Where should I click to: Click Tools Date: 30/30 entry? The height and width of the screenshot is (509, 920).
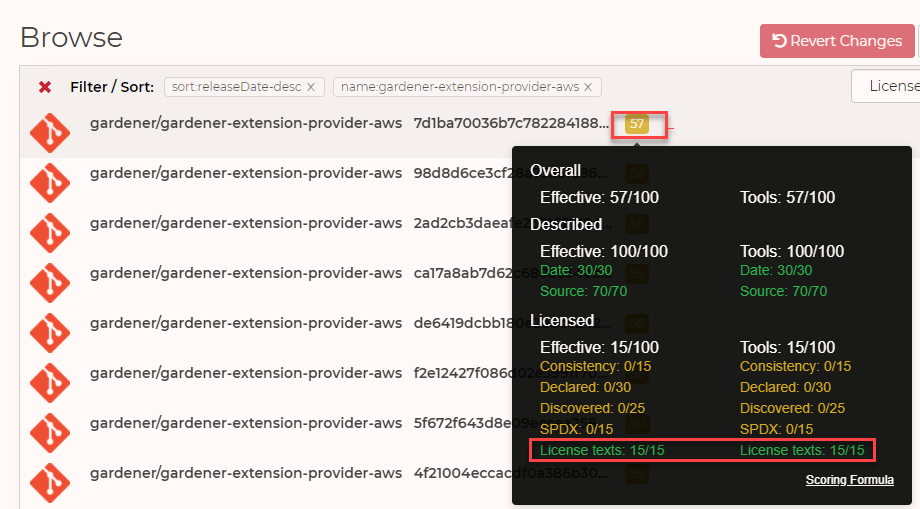coord(776,270)
